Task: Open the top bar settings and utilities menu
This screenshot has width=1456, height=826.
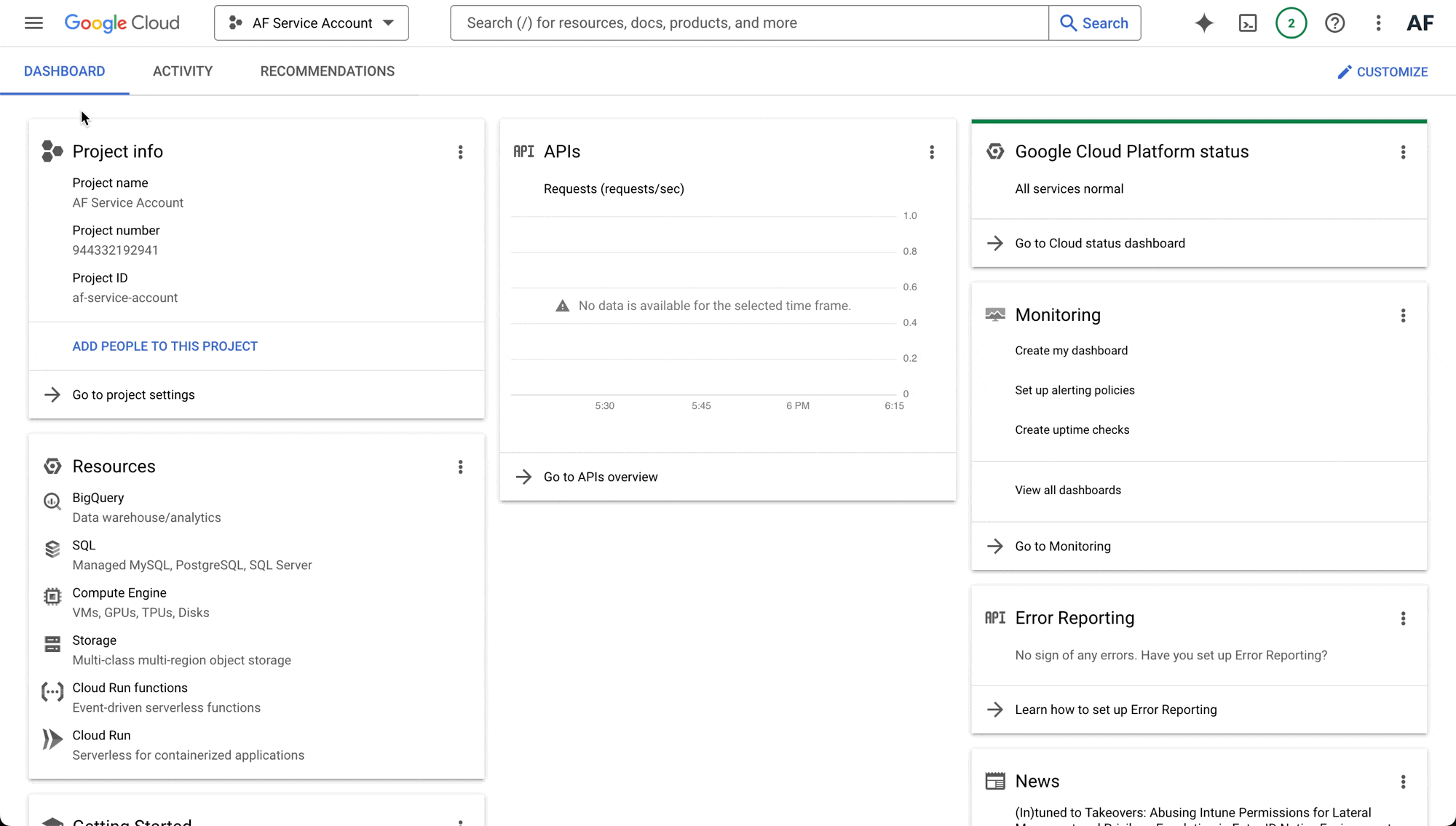Action: click(x=1378, y=23)
